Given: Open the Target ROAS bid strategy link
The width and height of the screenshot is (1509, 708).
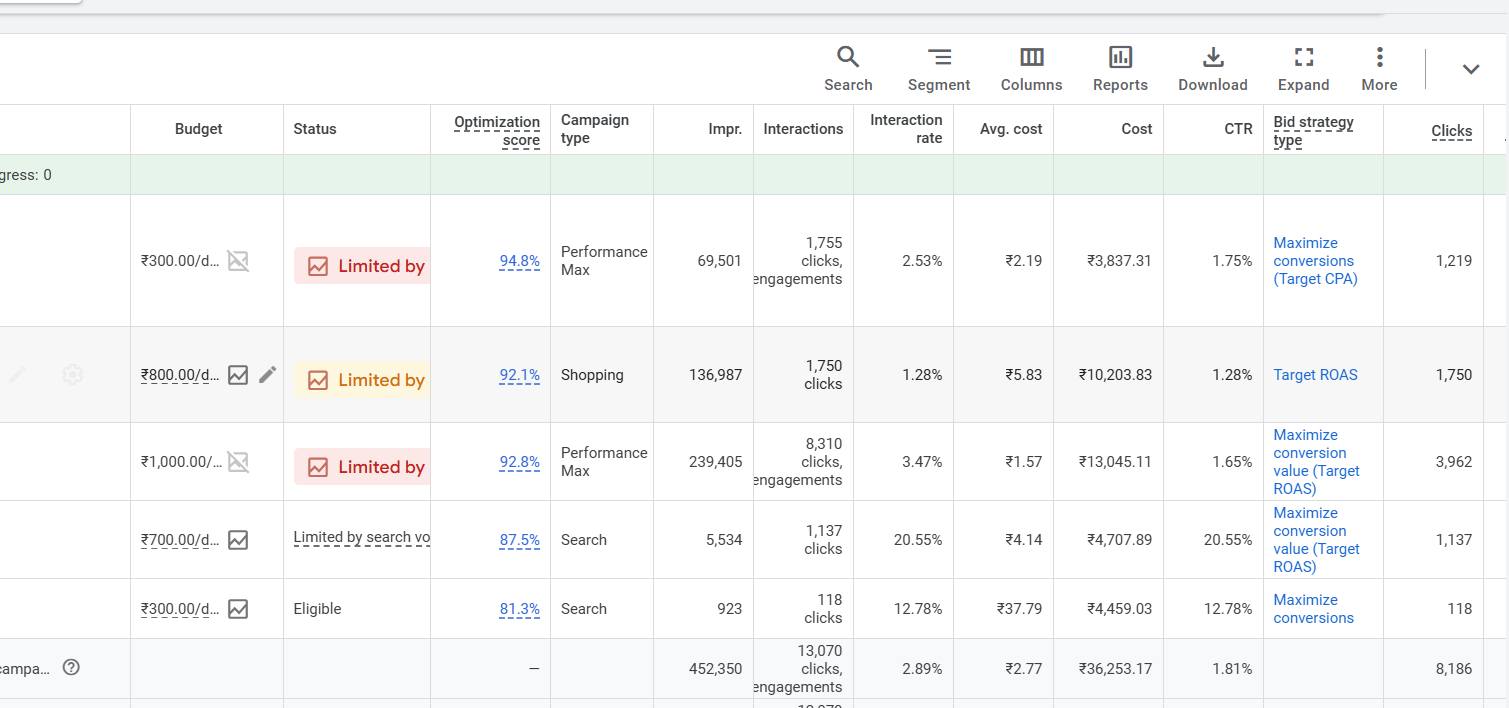Looking at the screenshot, I should coord(1315,375).
